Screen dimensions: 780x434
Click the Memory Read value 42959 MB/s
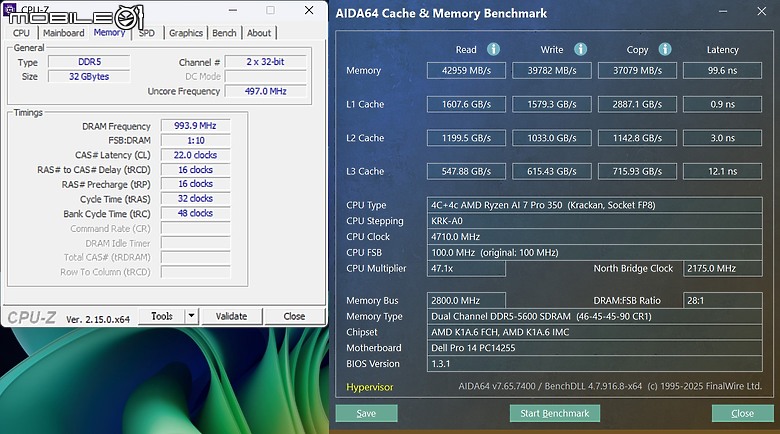point(466,71)
